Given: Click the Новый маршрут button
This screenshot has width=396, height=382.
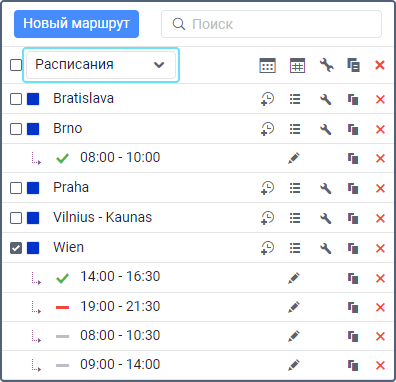Looking at the screenshot, I should tap(76, 24).
